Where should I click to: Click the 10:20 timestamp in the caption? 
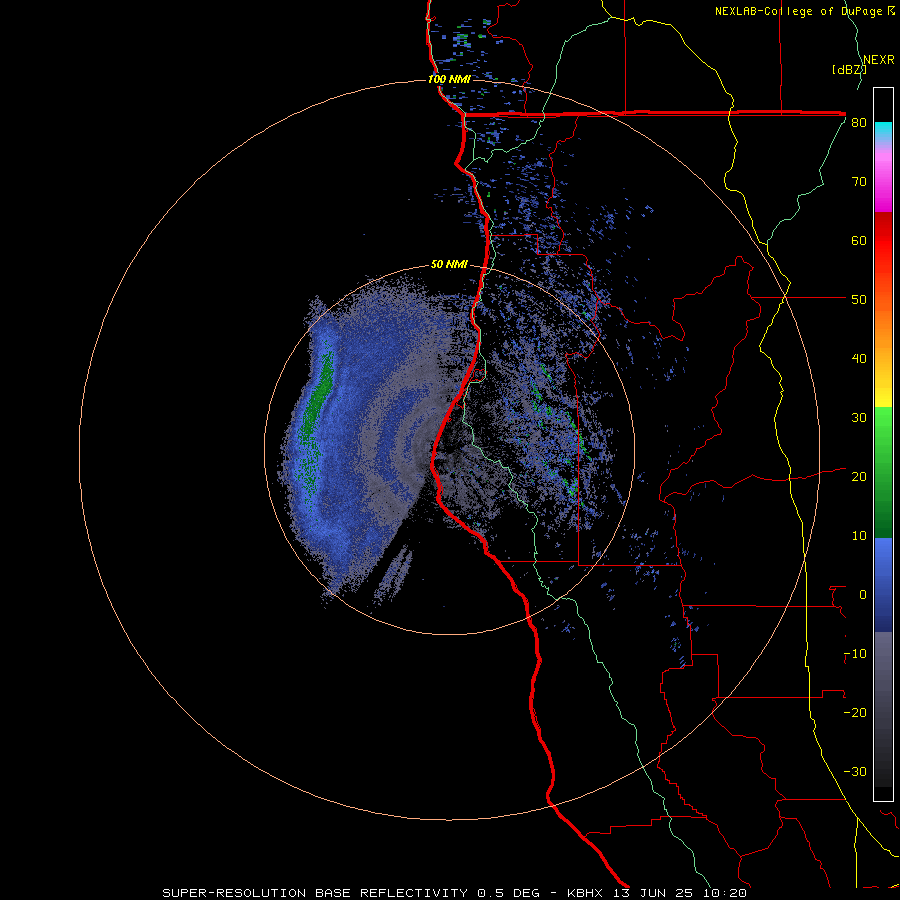[727, 893]
